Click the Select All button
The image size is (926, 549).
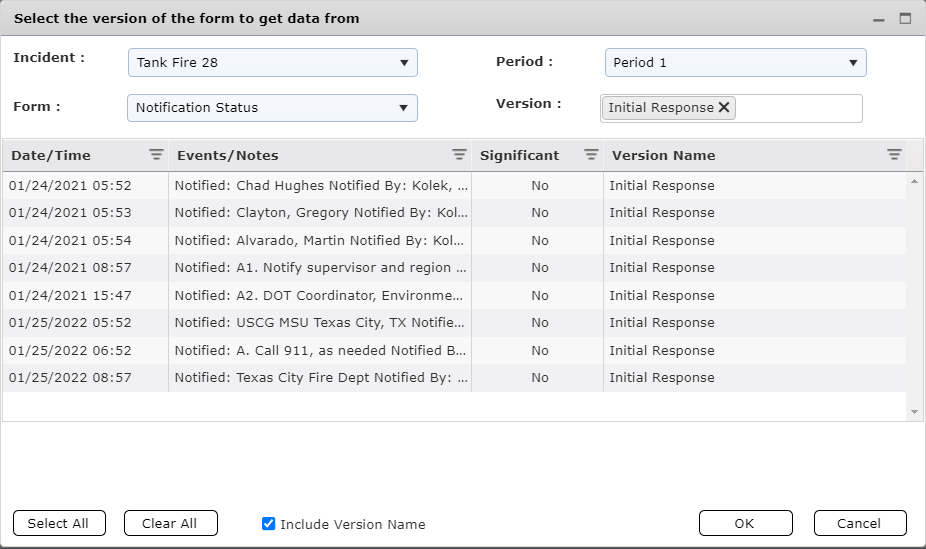tap(59, 523)
